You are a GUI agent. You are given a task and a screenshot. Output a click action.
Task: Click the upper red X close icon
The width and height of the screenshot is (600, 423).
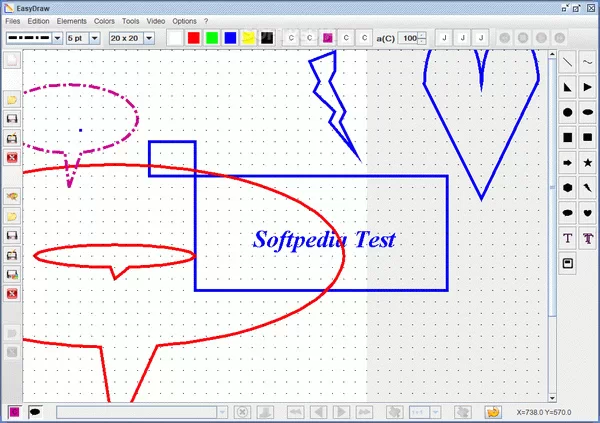pyautogui.click(x=12, y=157)
